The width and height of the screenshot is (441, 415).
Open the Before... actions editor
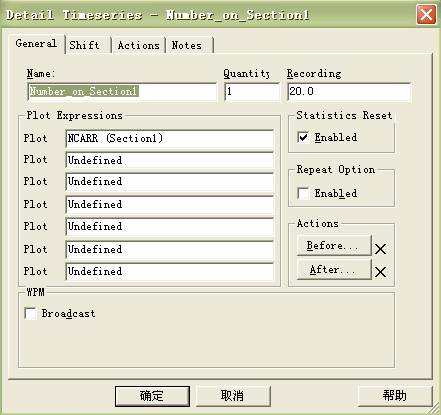click(x=334, y=246)
